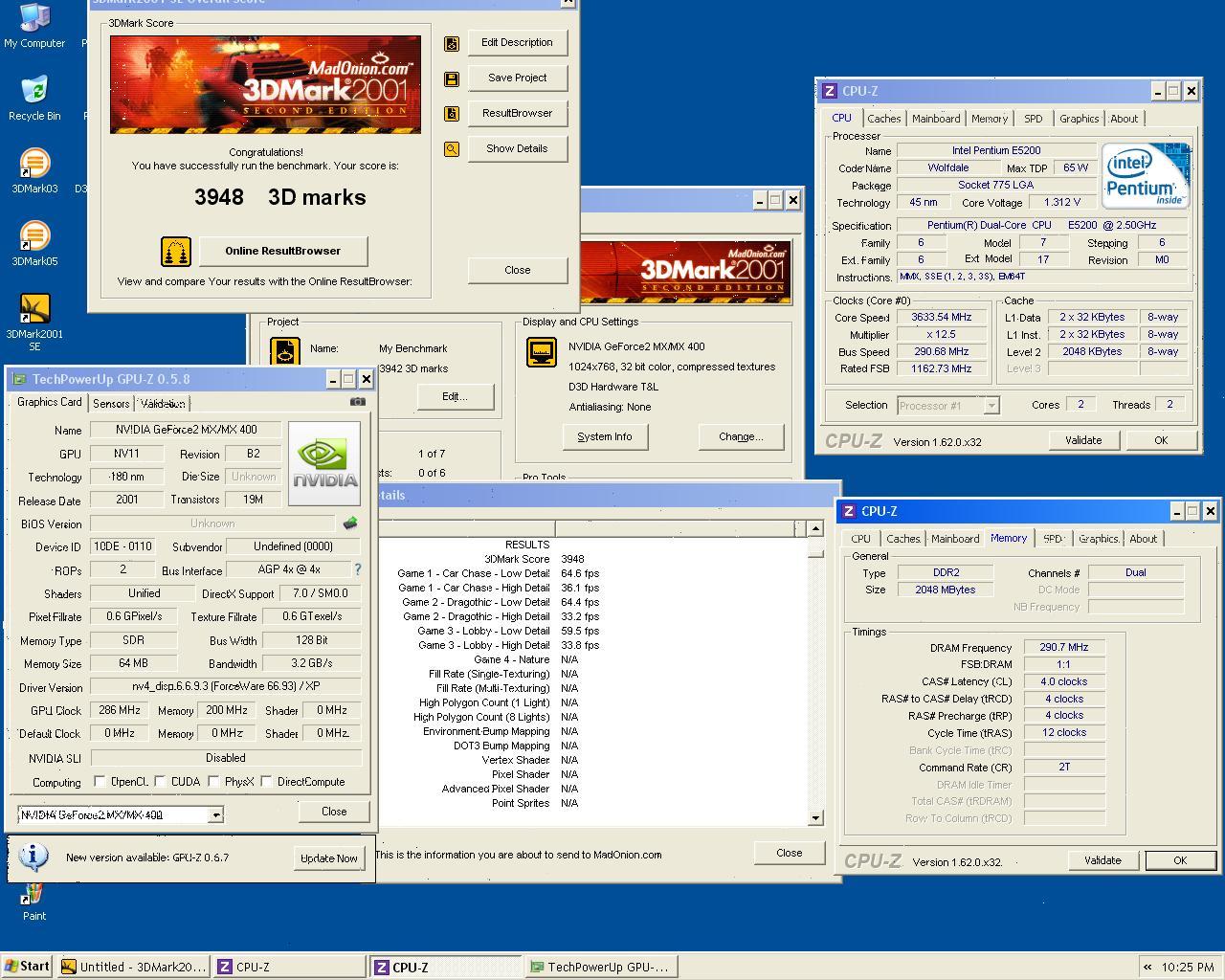Click results list scrollbar up arrow
1225x980 pixels.
click(x=815, y=528)
